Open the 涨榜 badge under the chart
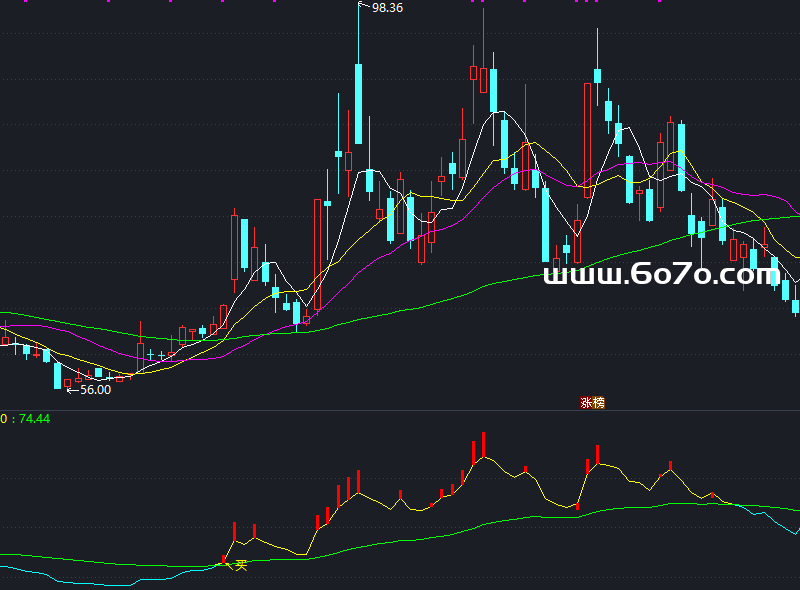Viewport: 800px width, 590px height. (592, 403)
